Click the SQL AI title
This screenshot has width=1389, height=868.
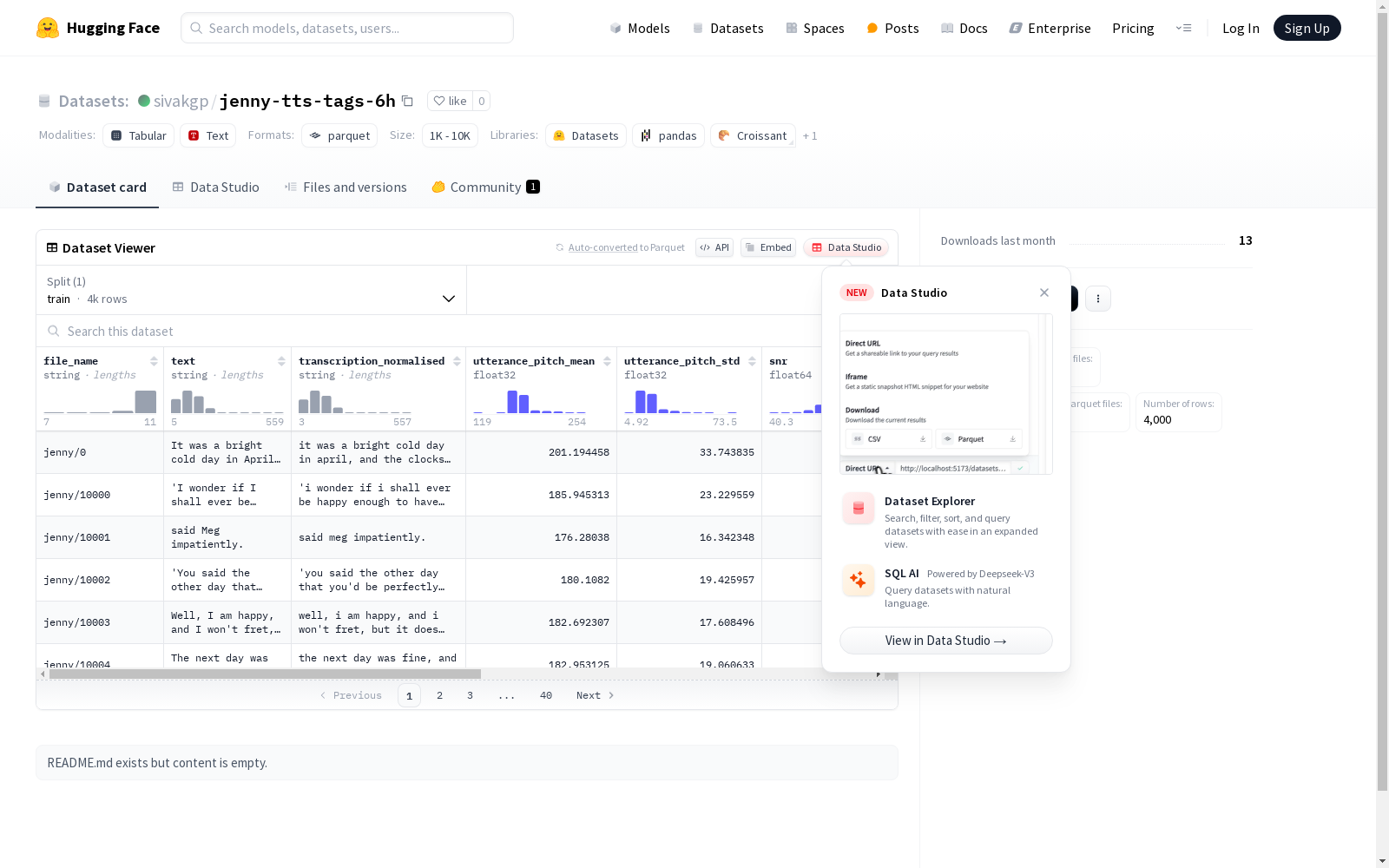(902, 573)
